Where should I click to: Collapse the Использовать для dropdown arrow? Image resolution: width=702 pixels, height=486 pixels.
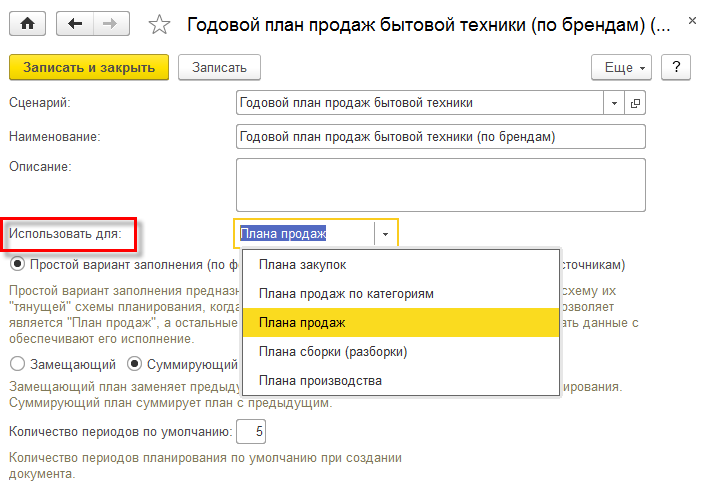coord(386,234)
